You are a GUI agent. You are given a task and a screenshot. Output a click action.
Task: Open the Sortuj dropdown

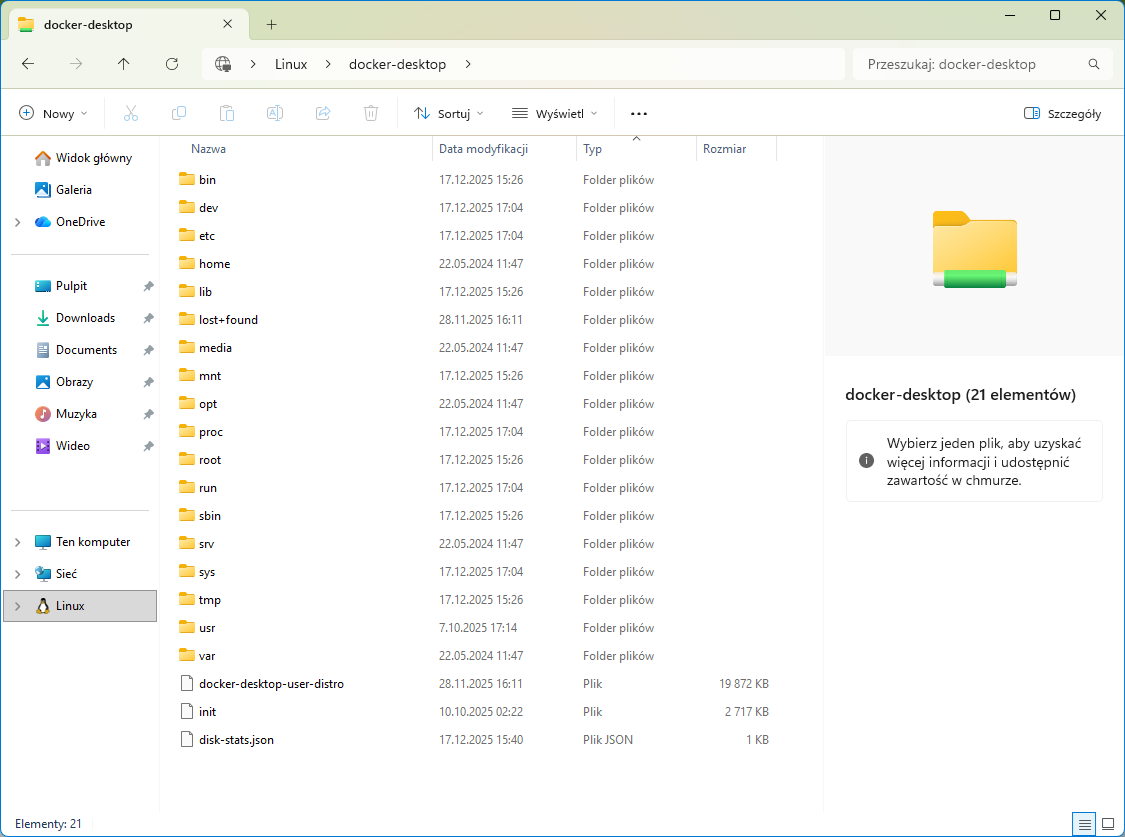tap(449, 114)
